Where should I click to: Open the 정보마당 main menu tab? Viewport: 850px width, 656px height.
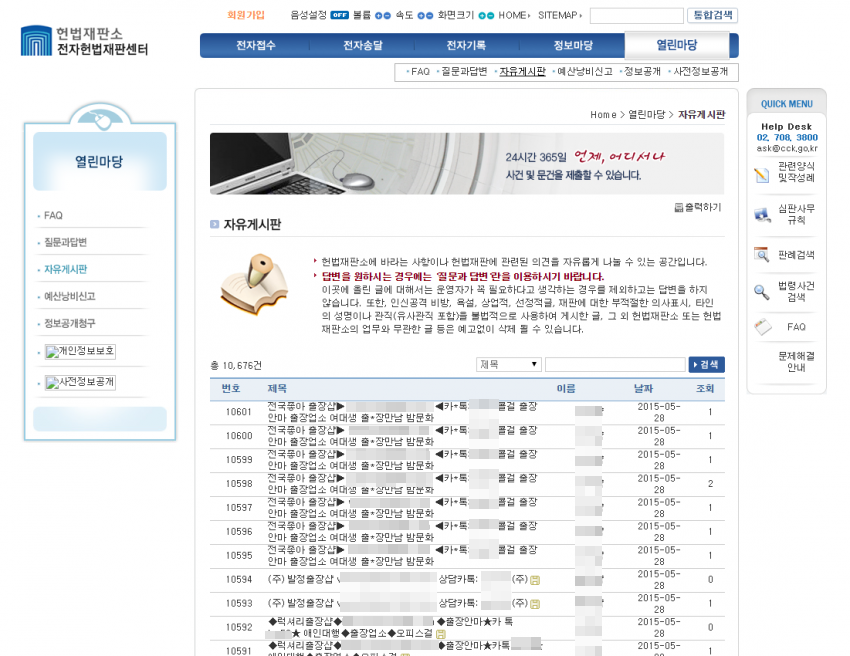coord(572,46)
